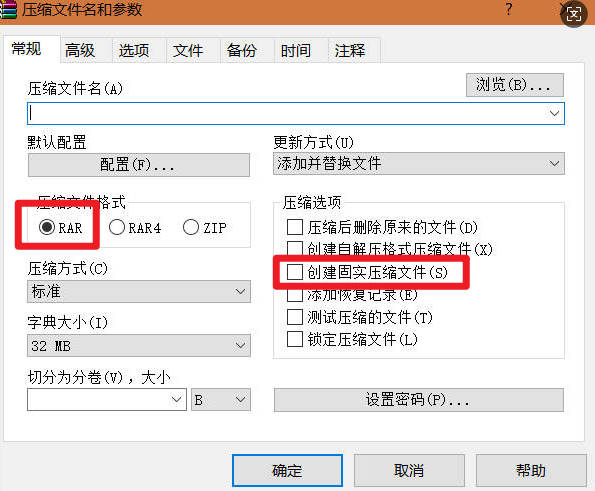Enable 创建自解压格式压缩文件(X)
The width and height of the screenshot is (595, 491).
click(x=295, y=248)
